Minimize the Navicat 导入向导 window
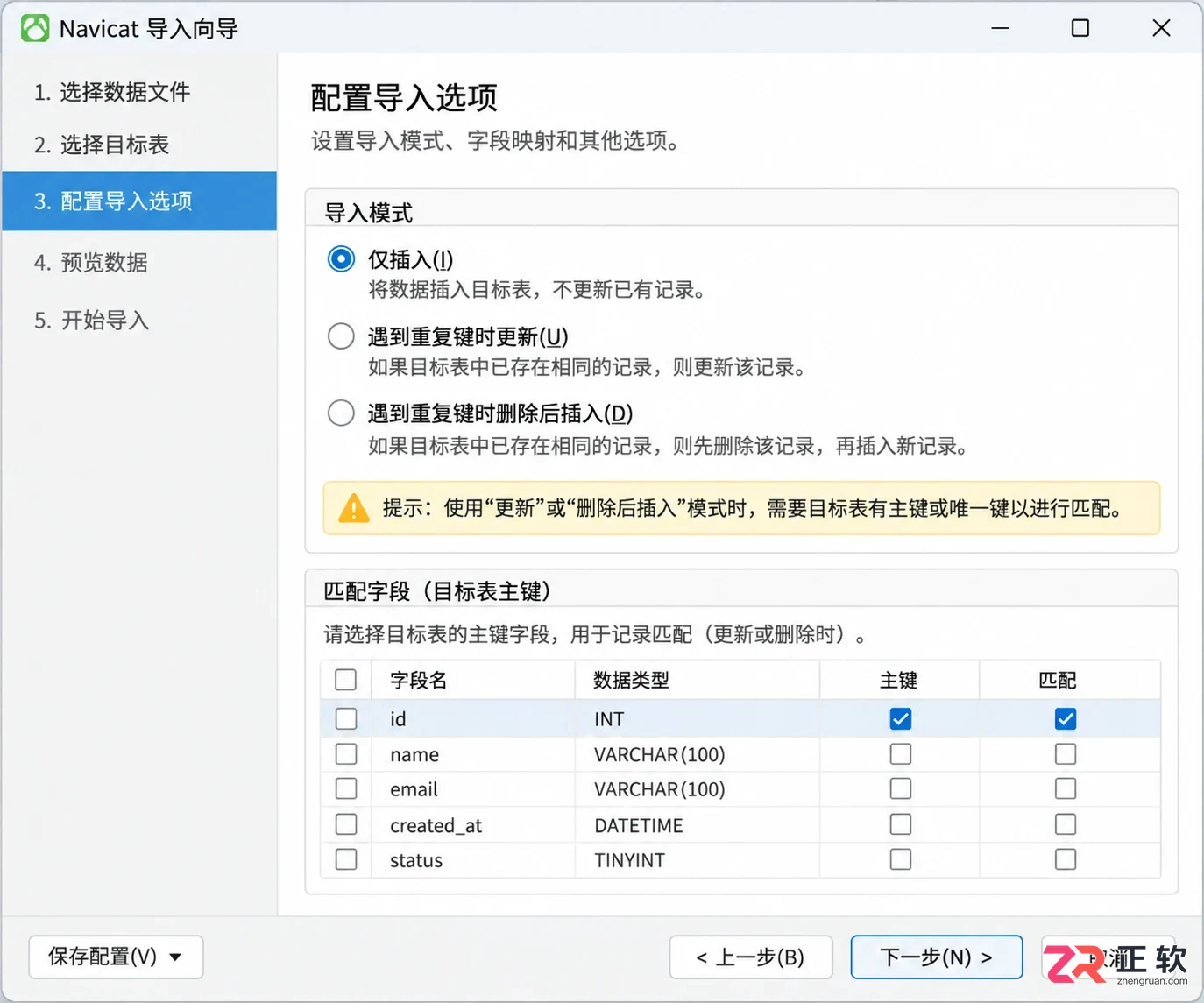The height and width of the screenshot is (1003, 1204). pyautogui.click(x=1001, y=28)
